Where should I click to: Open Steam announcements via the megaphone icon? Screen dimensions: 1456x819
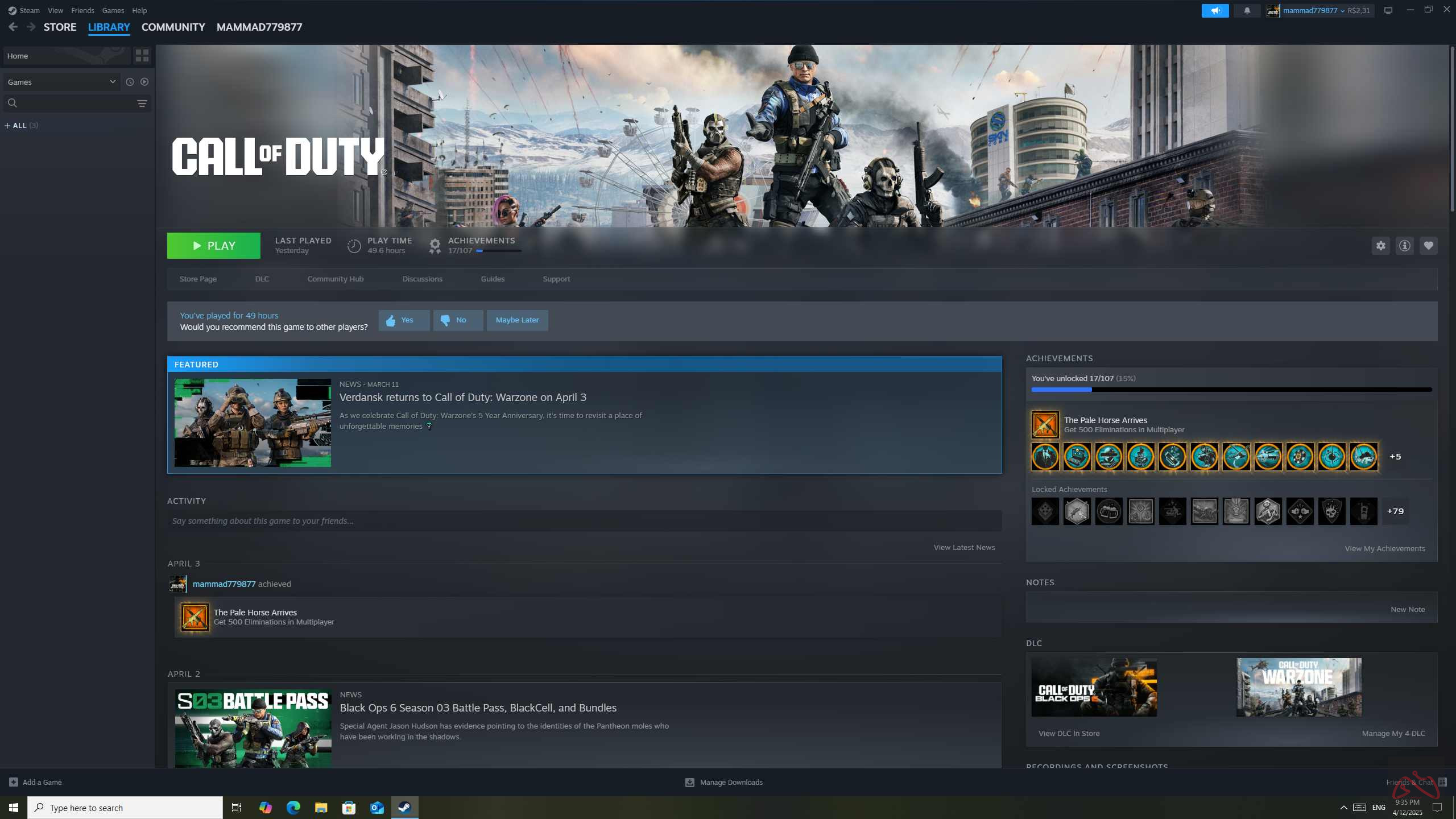[1215, 10]
